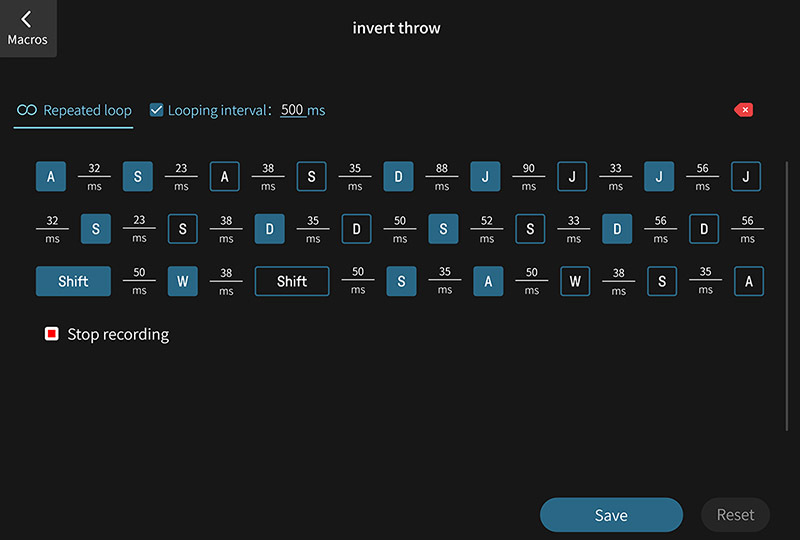
Task: Click the macro title 'invert throw'
Action: [397, 28]
